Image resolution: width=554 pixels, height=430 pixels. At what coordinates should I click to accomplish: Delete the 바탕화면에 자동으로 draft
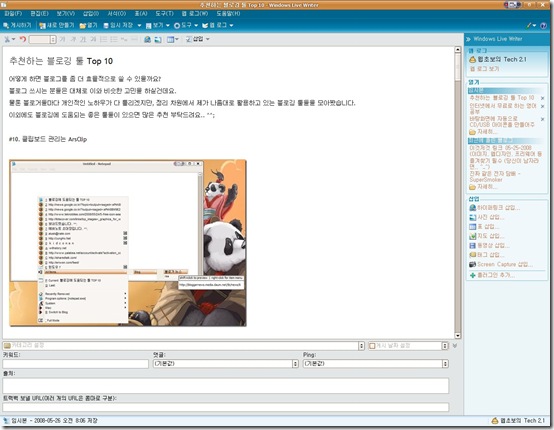(543, 119)
